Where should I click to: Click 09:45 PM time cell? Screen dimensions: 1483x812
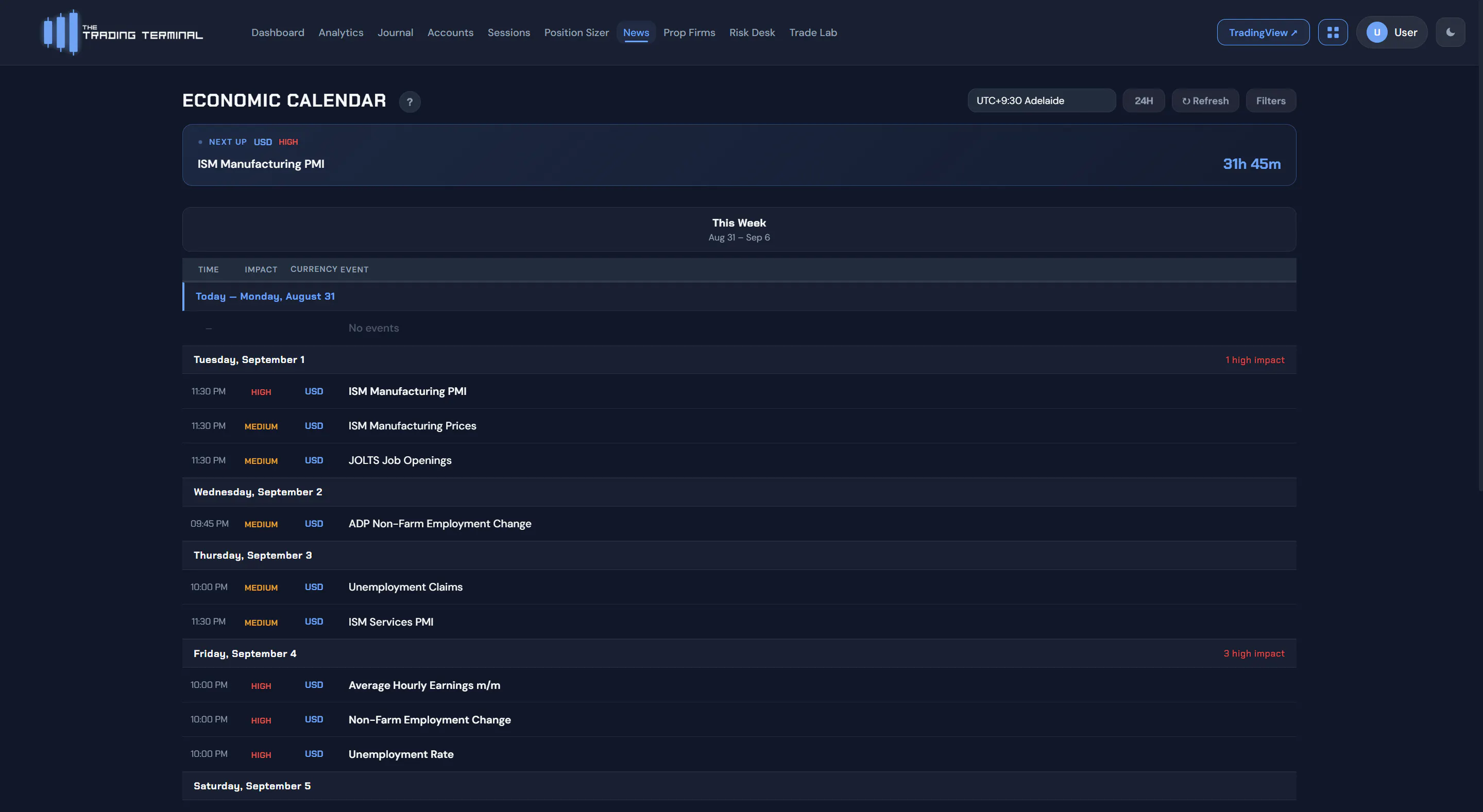tap(210, 524)
